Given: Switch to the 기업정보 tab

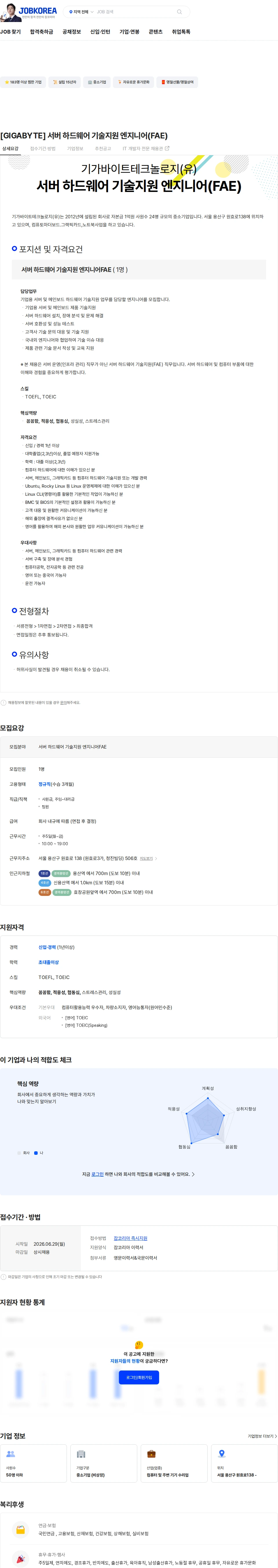Looking at the screenshot, I should 75,149.
